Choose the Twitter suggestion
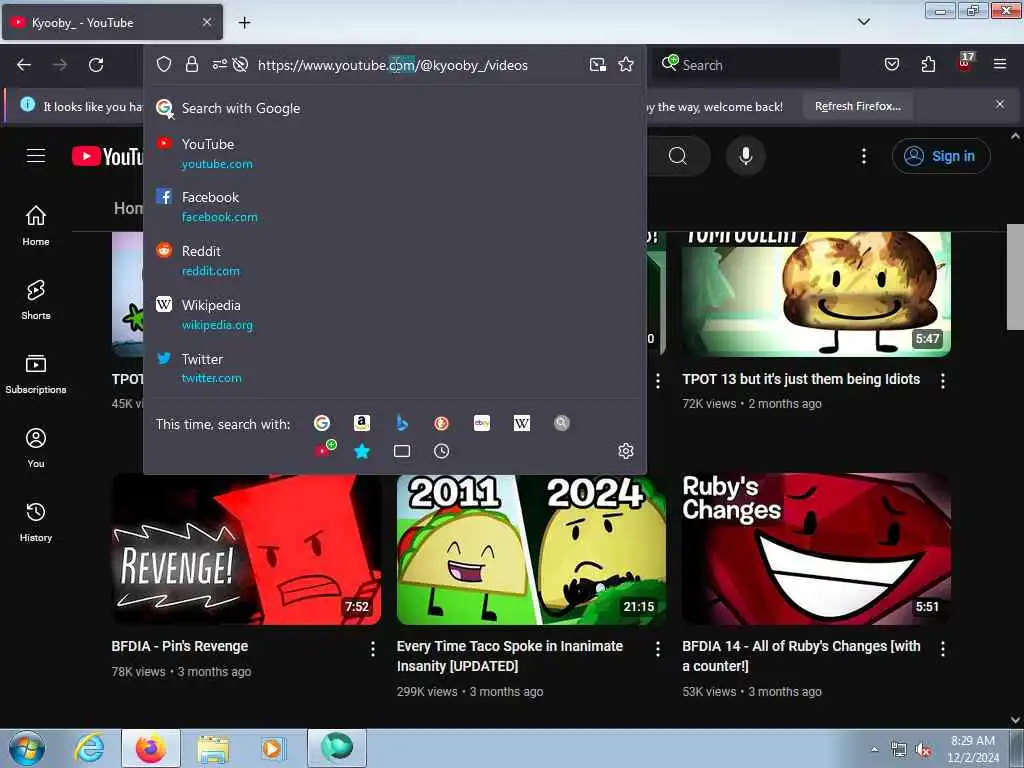The width and height of the screenshot is (1024, 768). pyautogui.click(x=394, y=368)
